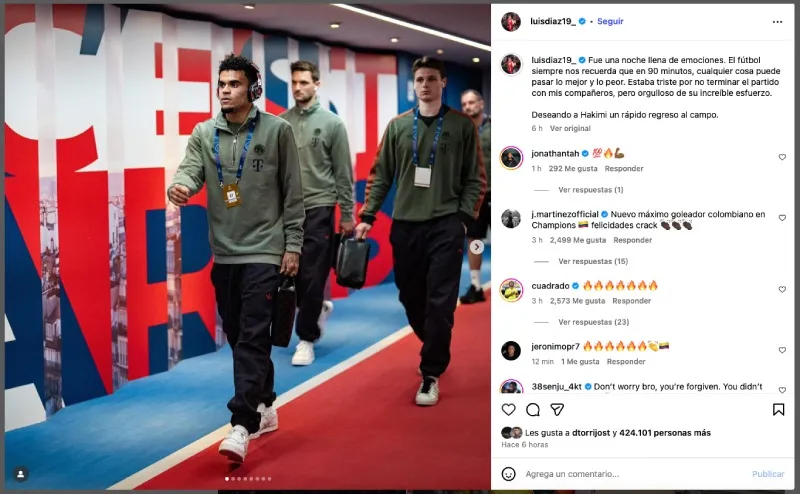Open the comment bubble icon
800x494 pixels.
tap(533, 409)
